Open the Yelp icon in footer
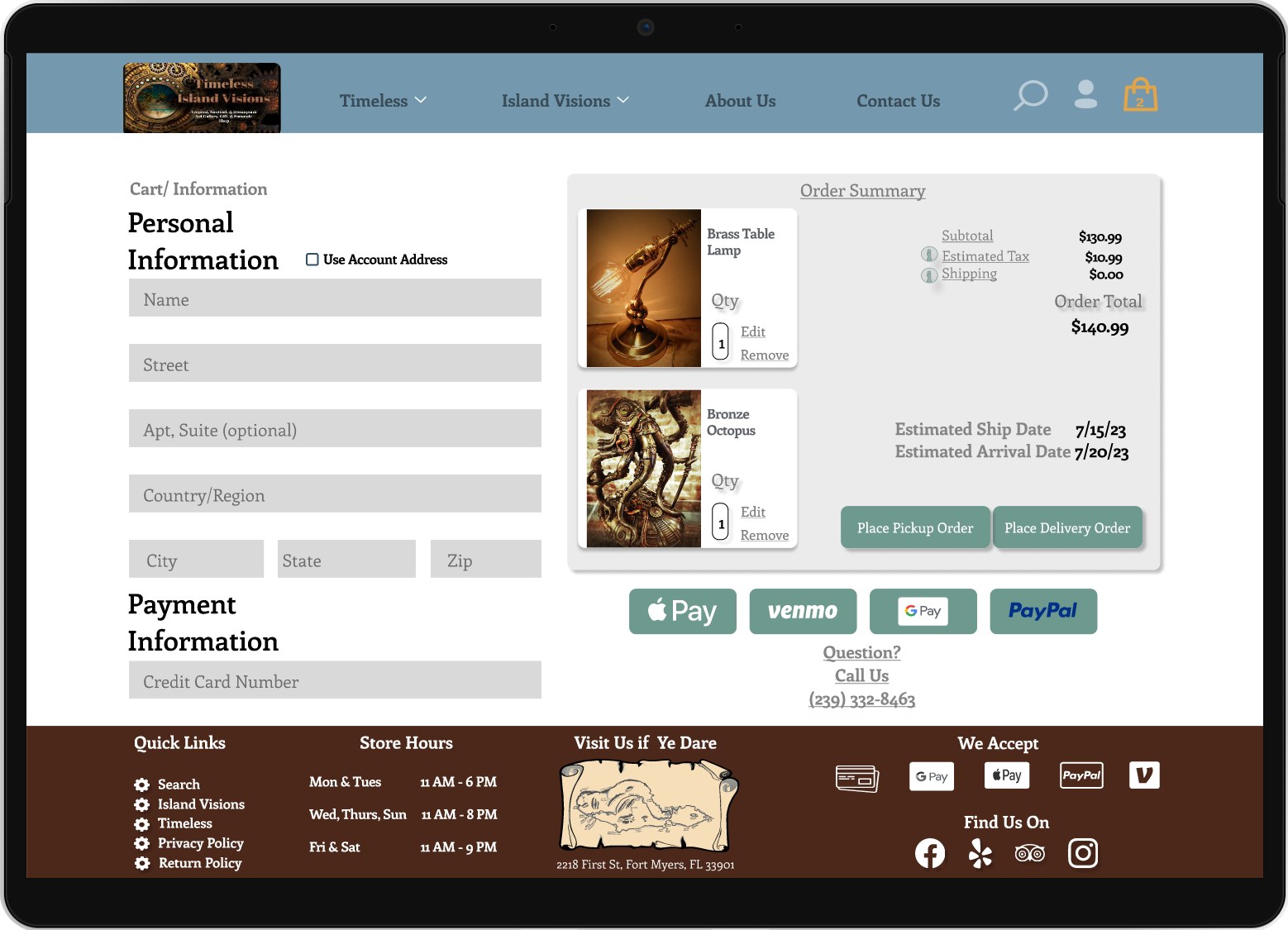Screen dimensions: 1288x930 [980, 853]
